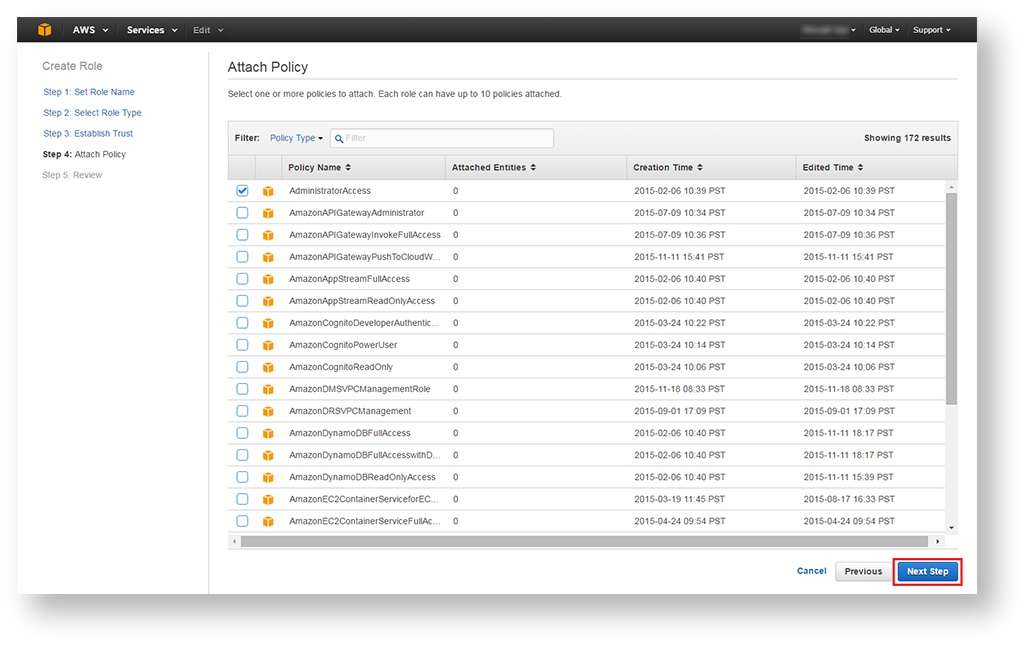
Task: Sort by Policy Name column arrows
Action: tap(348, 168)
